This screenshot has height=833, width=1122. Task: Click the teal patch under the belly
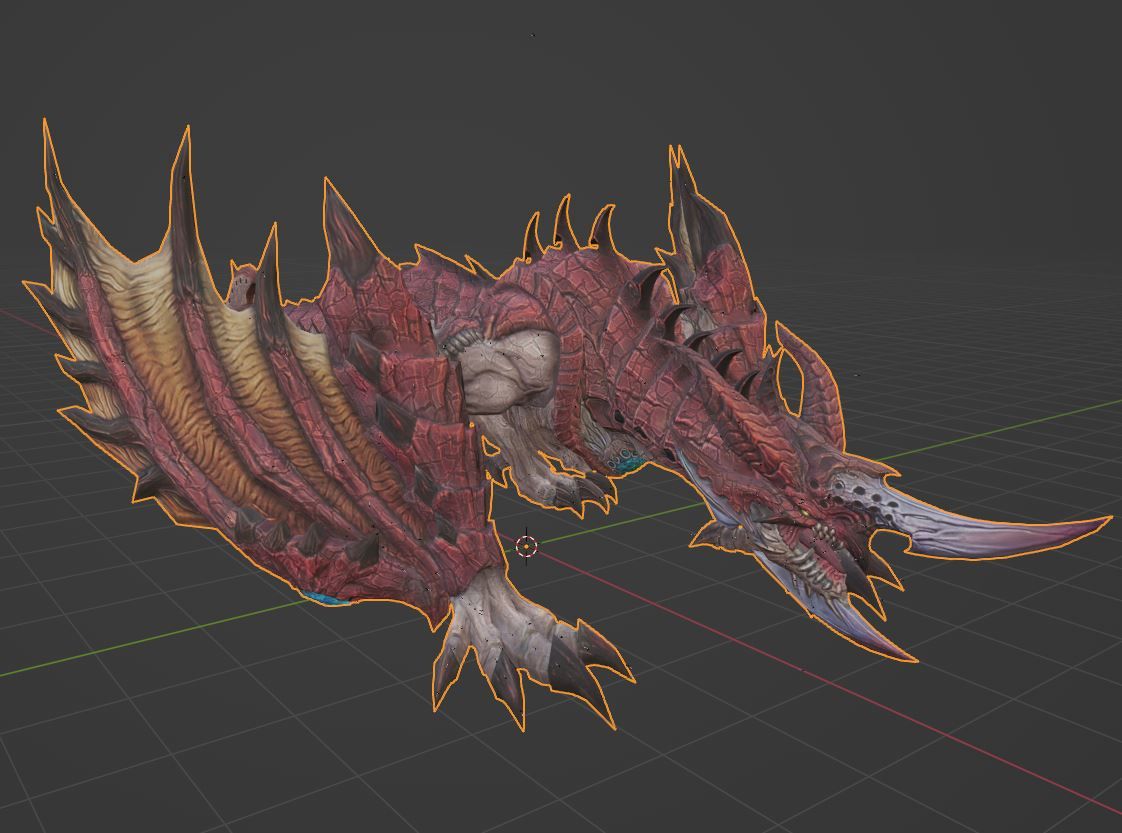(x=627, y=462)
